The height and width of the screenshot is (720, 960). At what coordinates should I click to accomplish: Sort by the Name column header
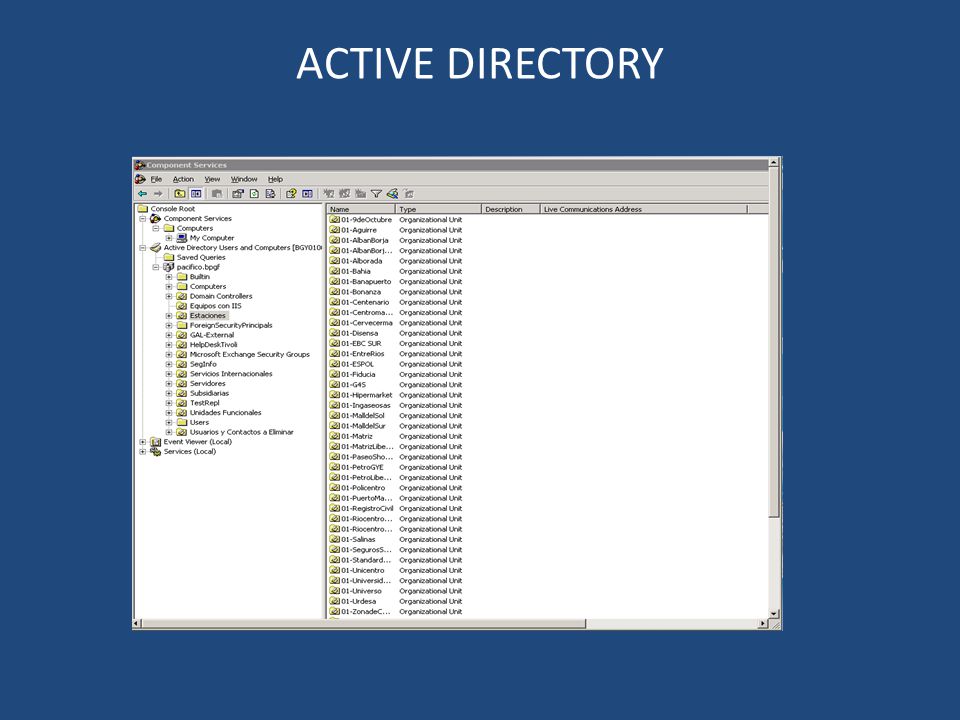click(x=361, y=209)
